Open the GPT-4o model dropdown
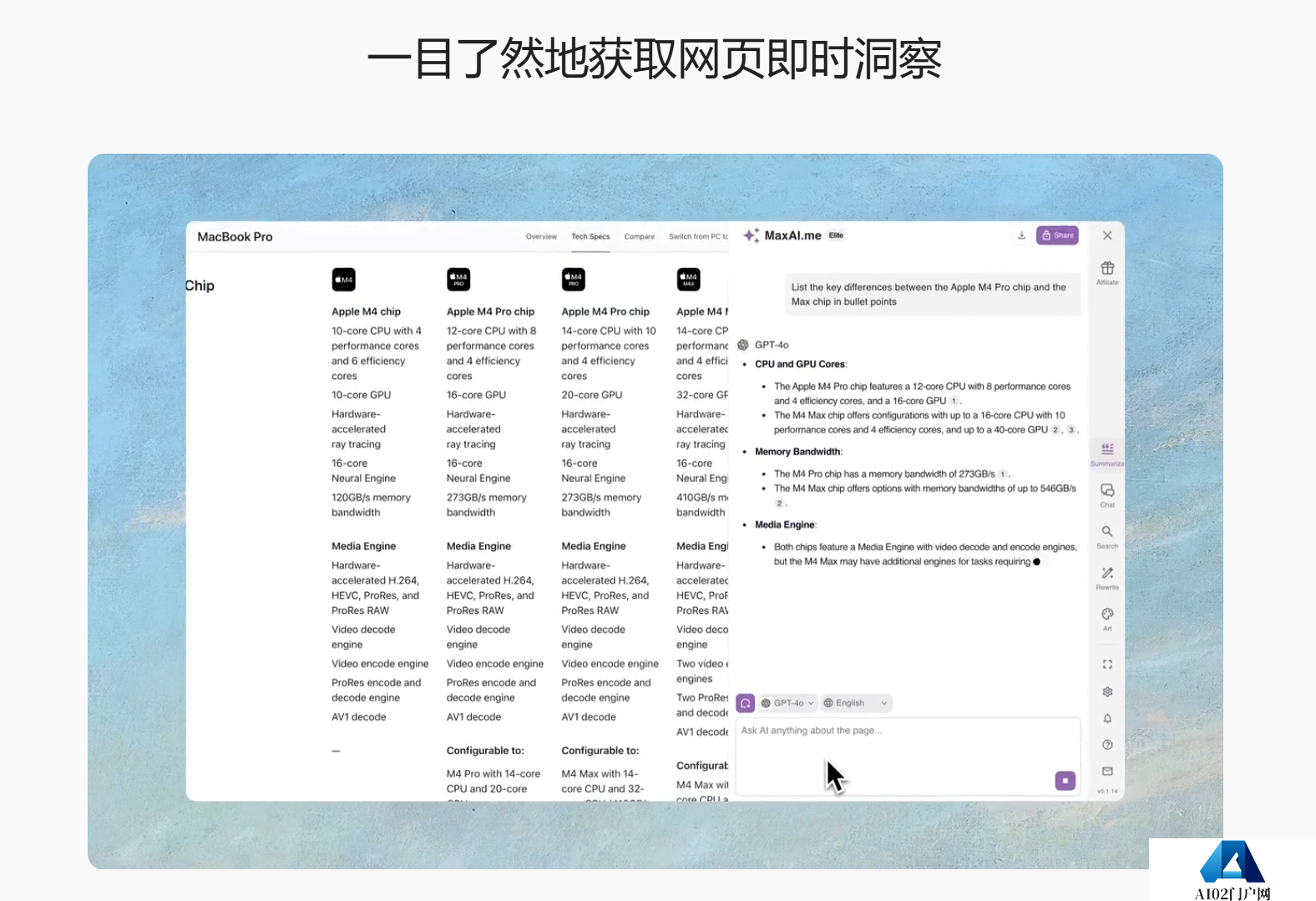The height and width of the screenshot is (901, 1316). coord(787,703)
